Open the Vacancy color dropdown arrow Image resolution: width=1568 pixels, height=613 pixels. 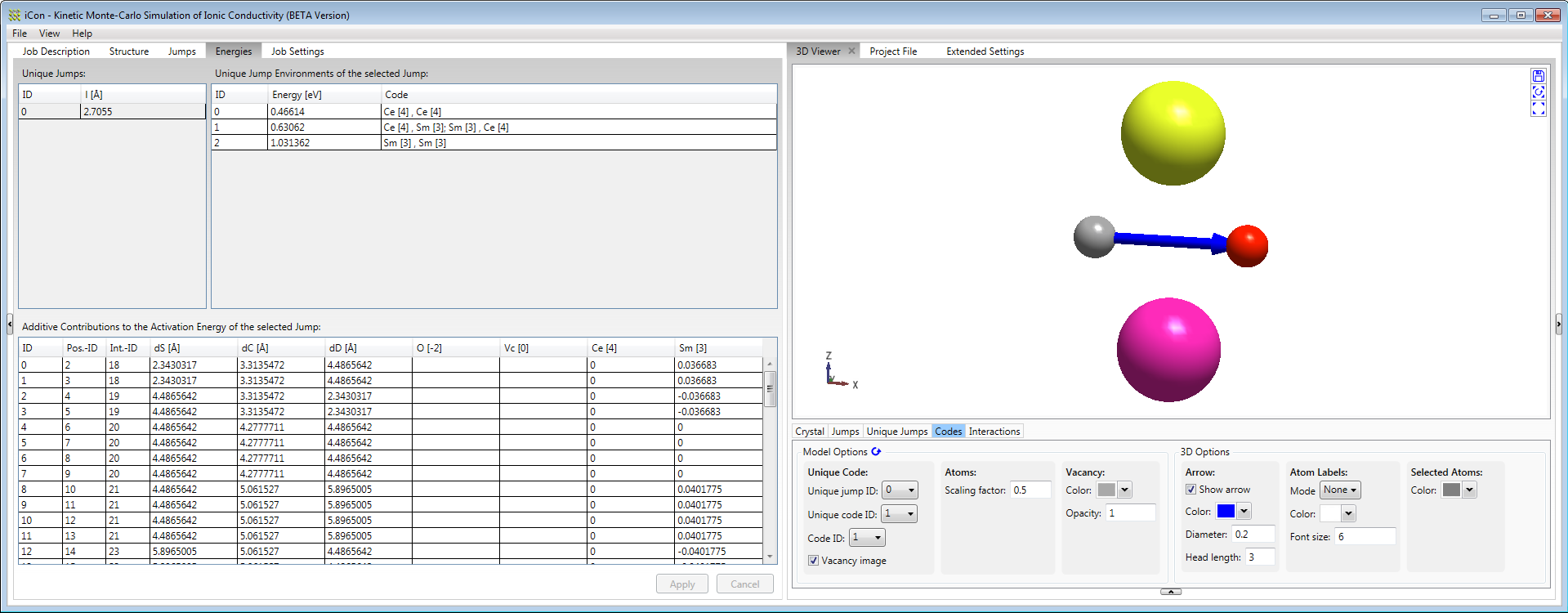(1124, 490)
